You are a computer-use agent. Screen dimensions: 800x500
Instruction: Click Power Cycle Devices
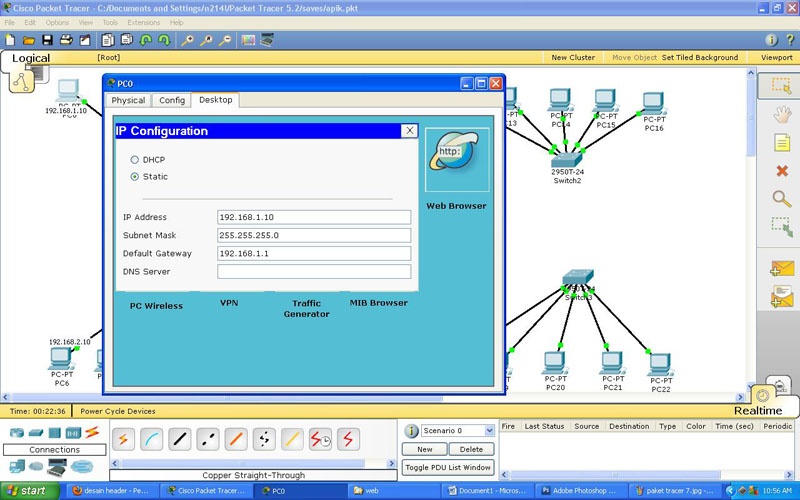118,411
